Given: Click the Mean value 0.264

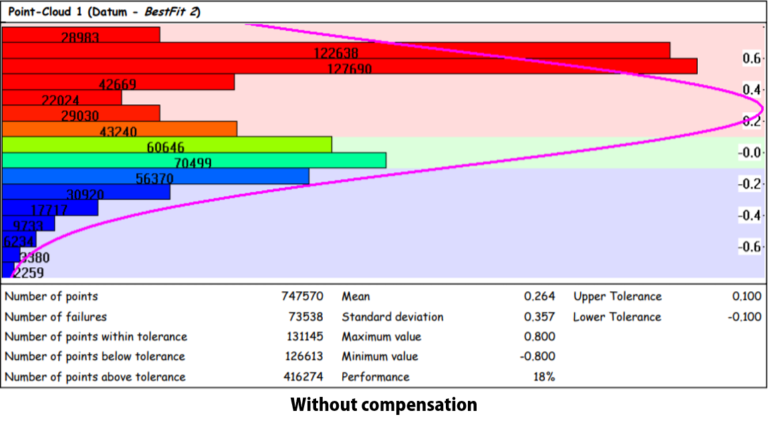Looking at the screenshot, I should coord(540,297).
